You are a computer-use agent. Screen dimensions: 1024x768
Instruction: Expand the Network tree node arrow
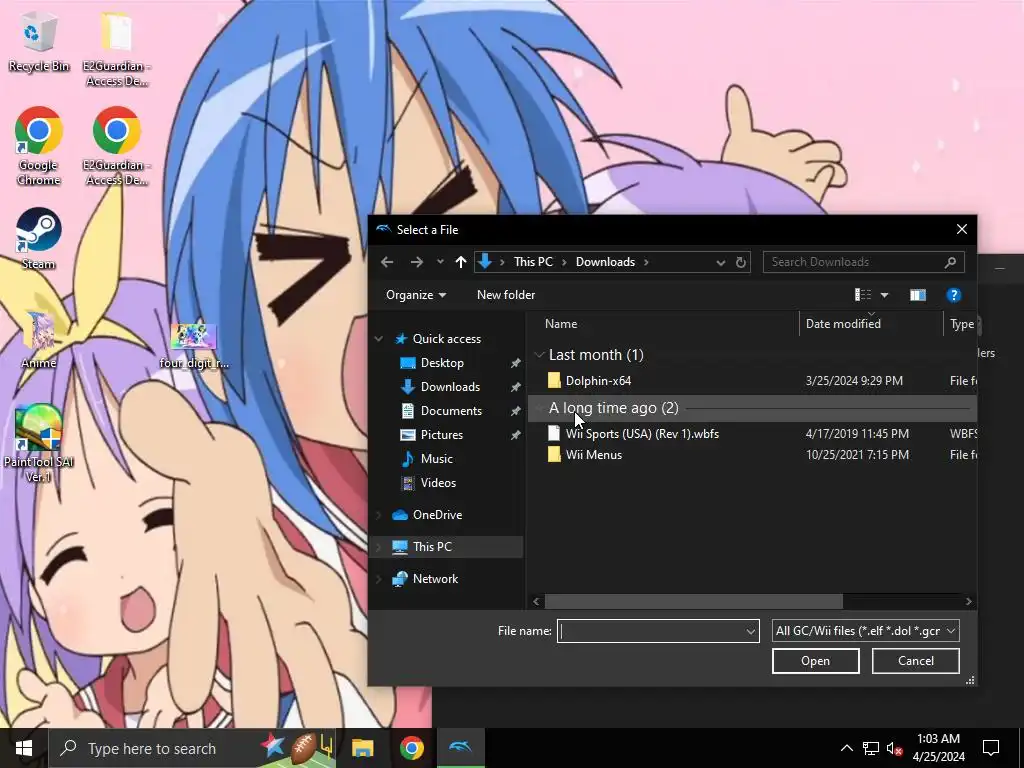(379, 579)
